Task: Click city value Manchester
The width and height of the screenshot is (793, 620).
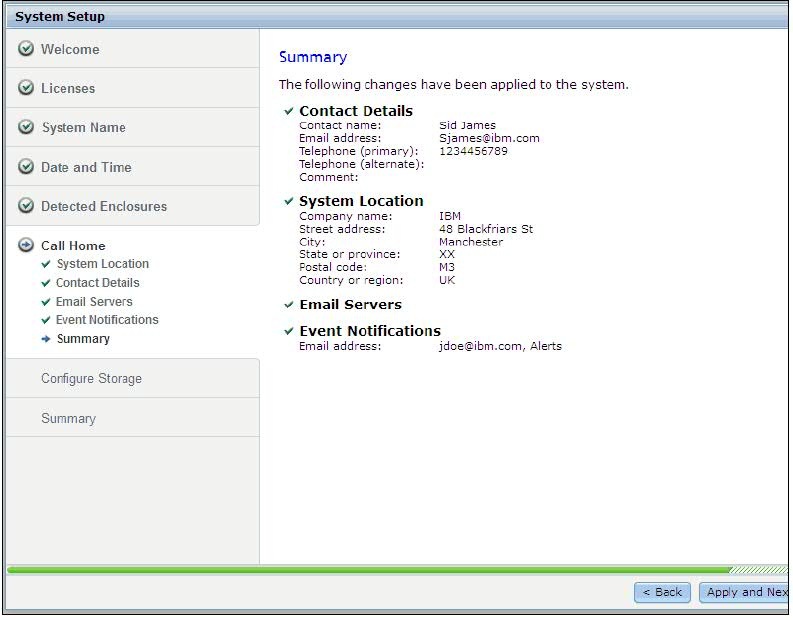Action: [x=471, y=242]
